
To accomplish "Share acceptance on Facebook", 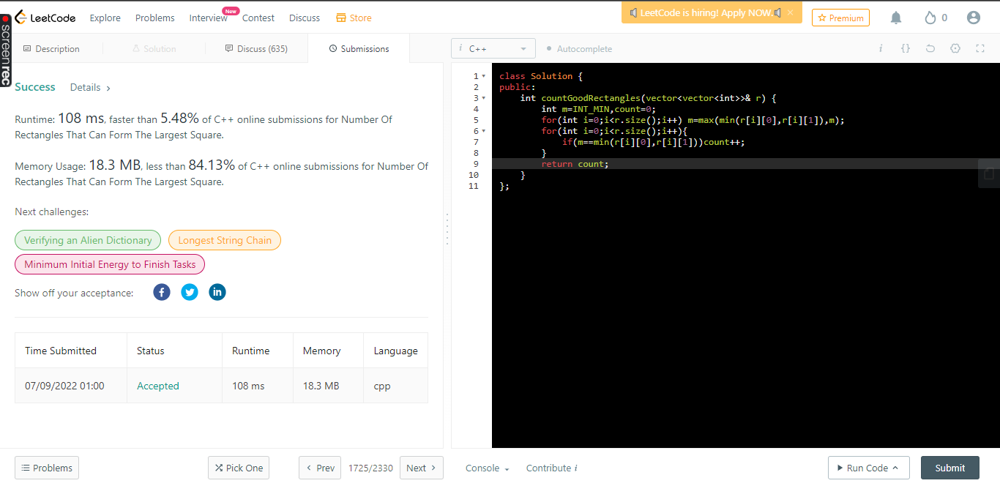I will 162,292.
